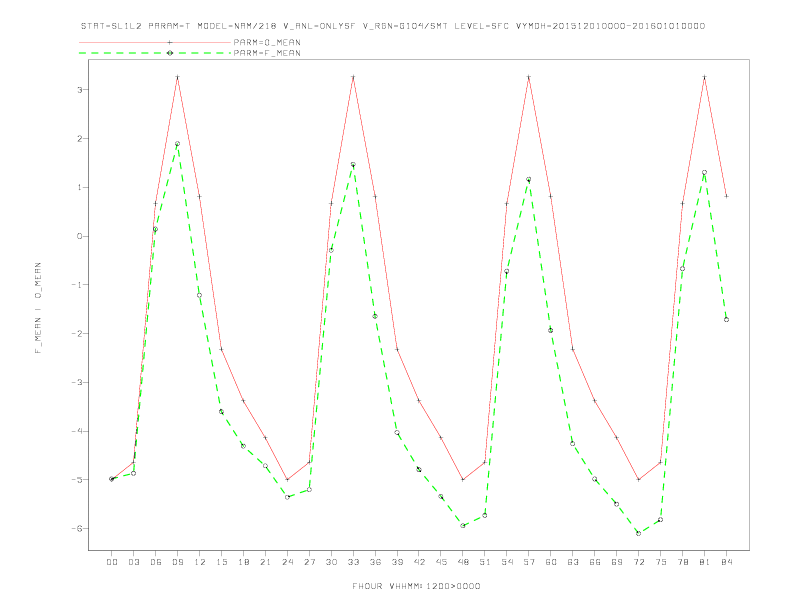Click x-axis tick label 12
792x612 pixels.
point(200,562)
